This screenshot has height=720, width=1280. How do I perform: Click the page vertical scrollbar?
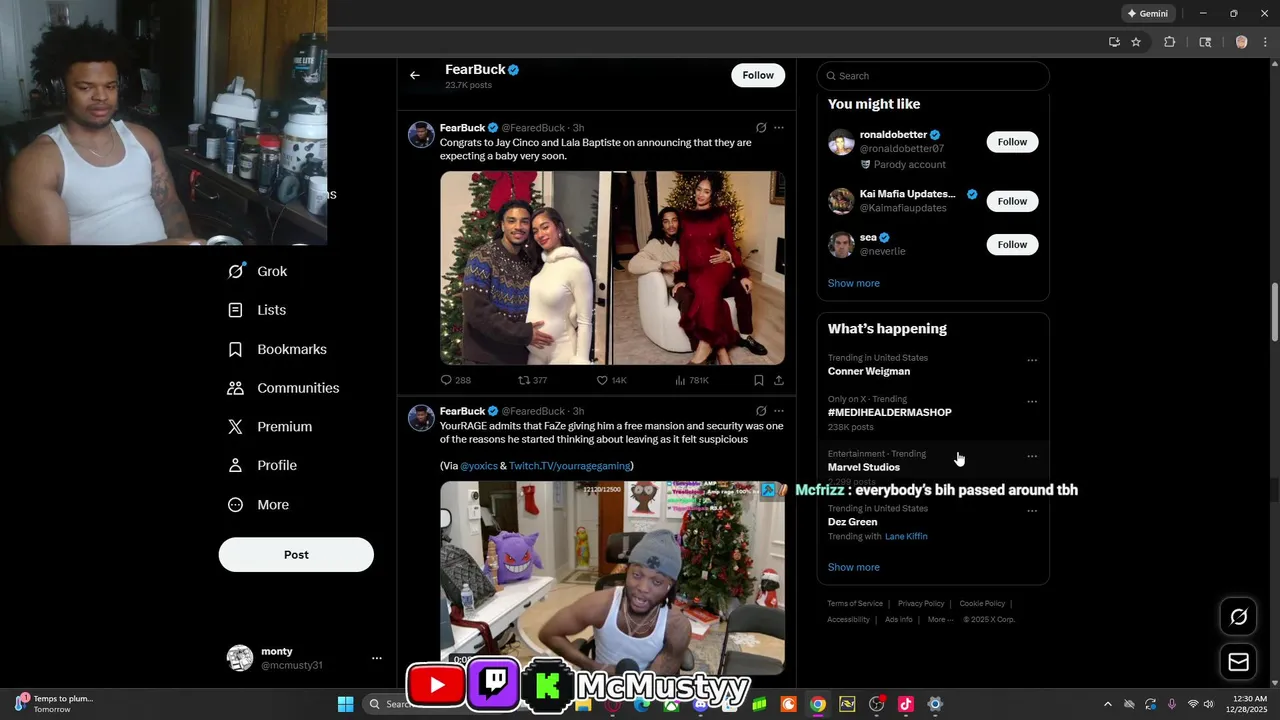pos(1274,312)
